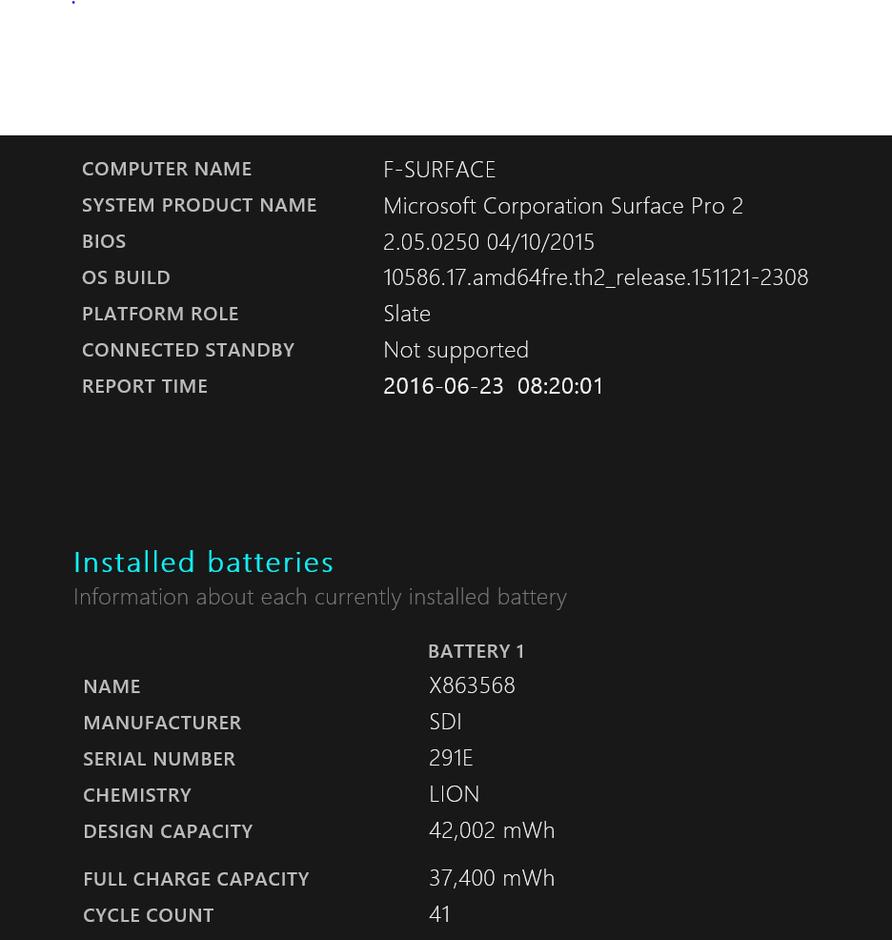Click the serial number 291E
Screen dimensions: 892x940
point(451,758)
